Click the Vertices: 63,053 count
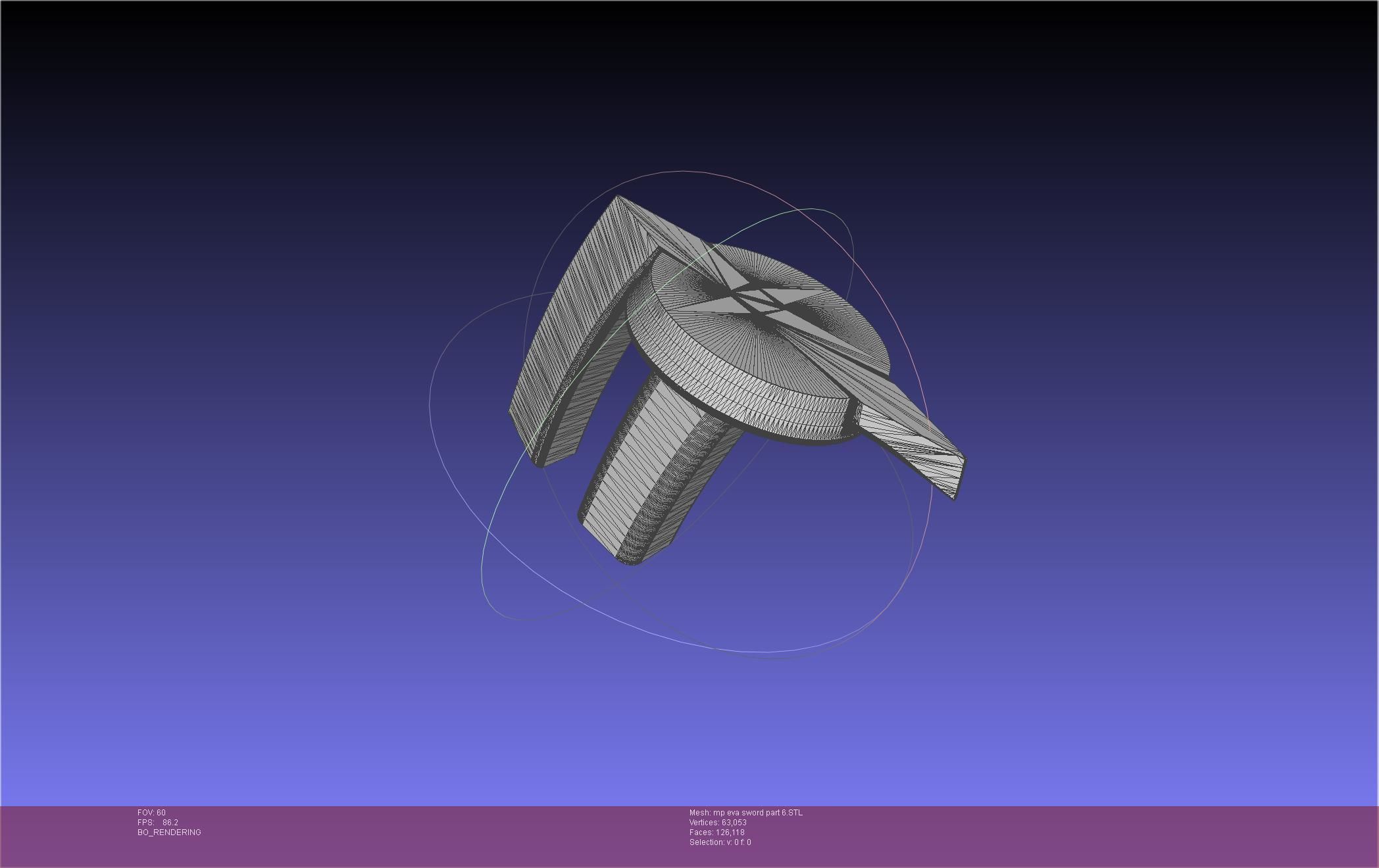The width and height of the screenshot is (1379, 868). [718, 823]
